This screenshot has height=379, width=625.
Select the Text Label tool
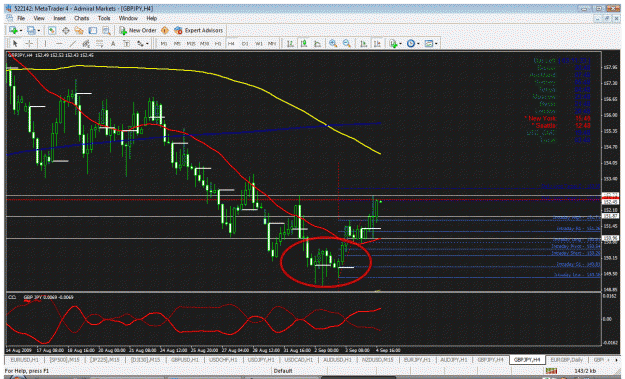coord(126,43)
